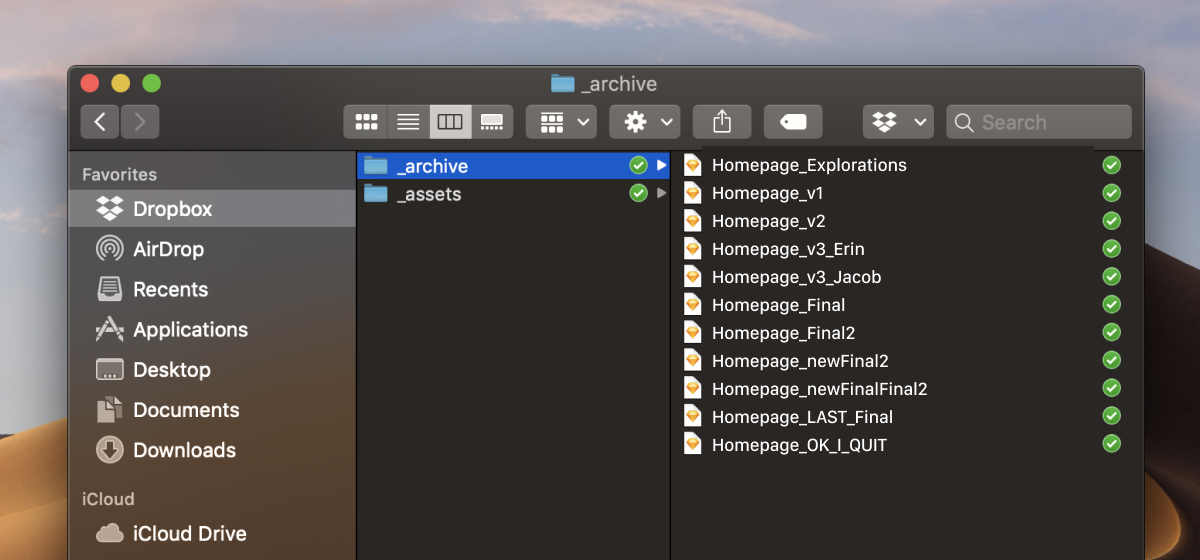This screenshot has width=1200, height=560.
Task: Click the Sketch icon of Homepage_OK_I_QUIT
Action: (692, 444)
